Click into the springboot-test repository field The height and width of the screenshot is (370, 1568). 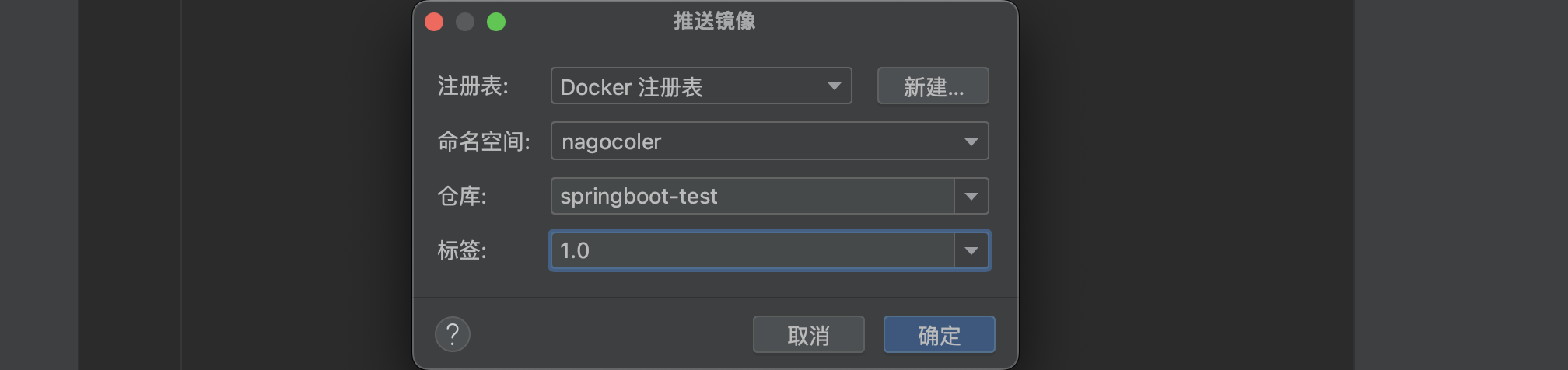[x=752, y=196]
